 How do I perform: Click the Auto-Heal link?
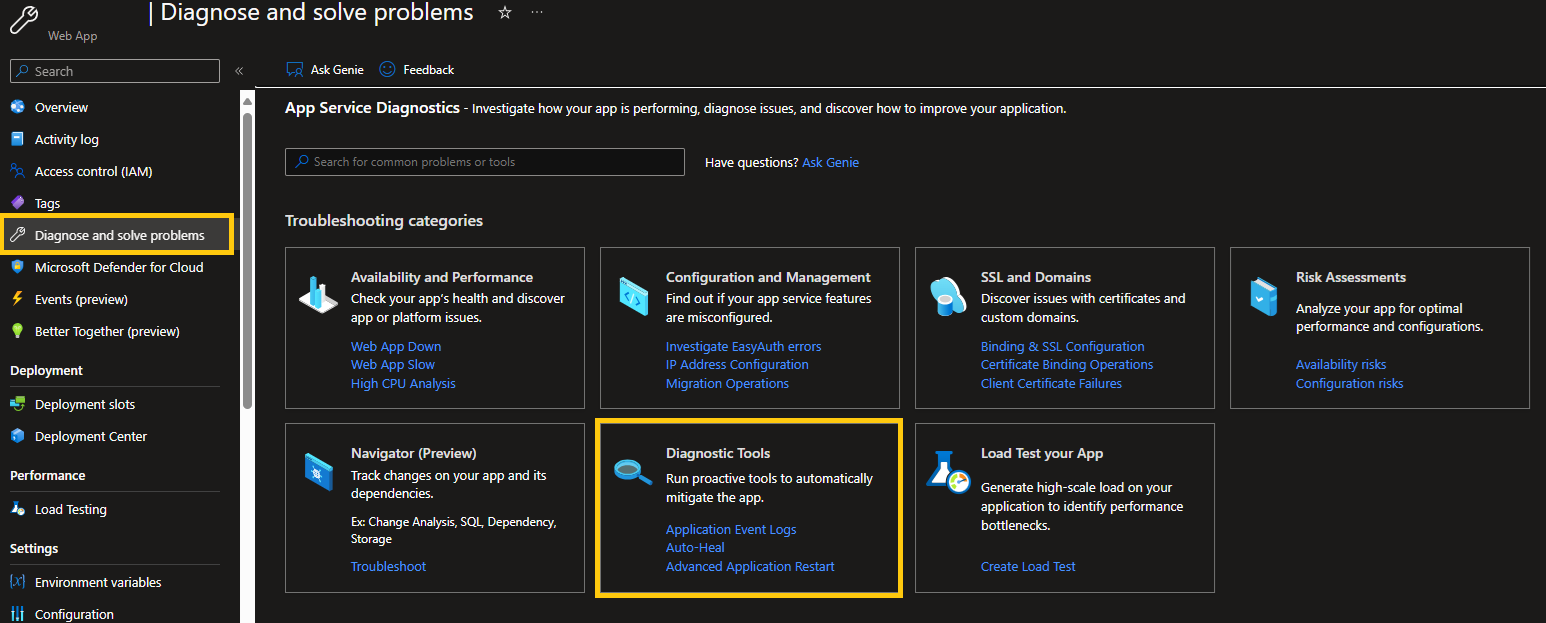tap(695, 547)
